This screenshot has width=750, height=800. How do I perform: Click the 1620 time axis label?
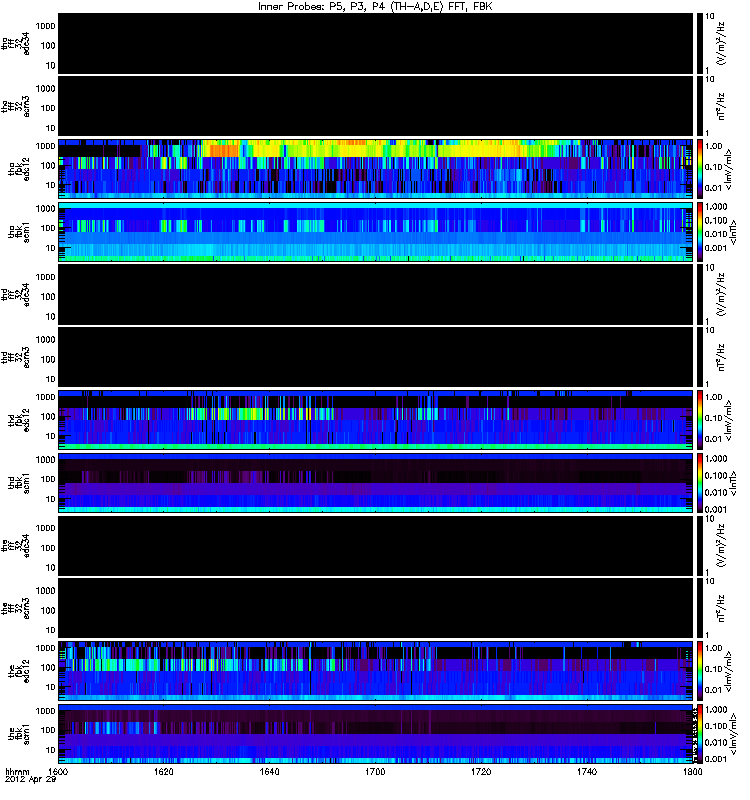164,771
